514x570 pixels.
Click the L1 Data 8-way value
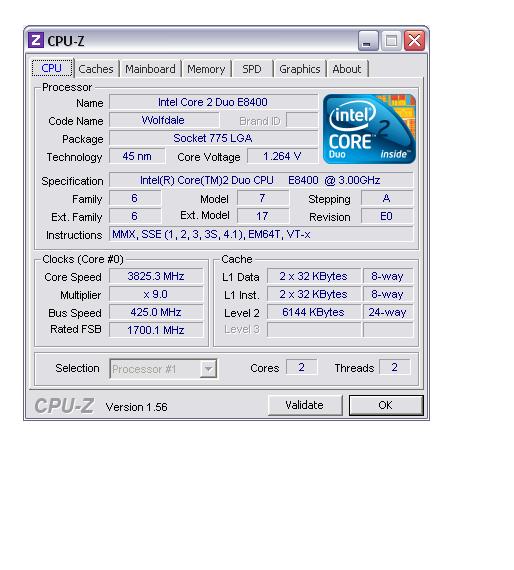(388, 276)
